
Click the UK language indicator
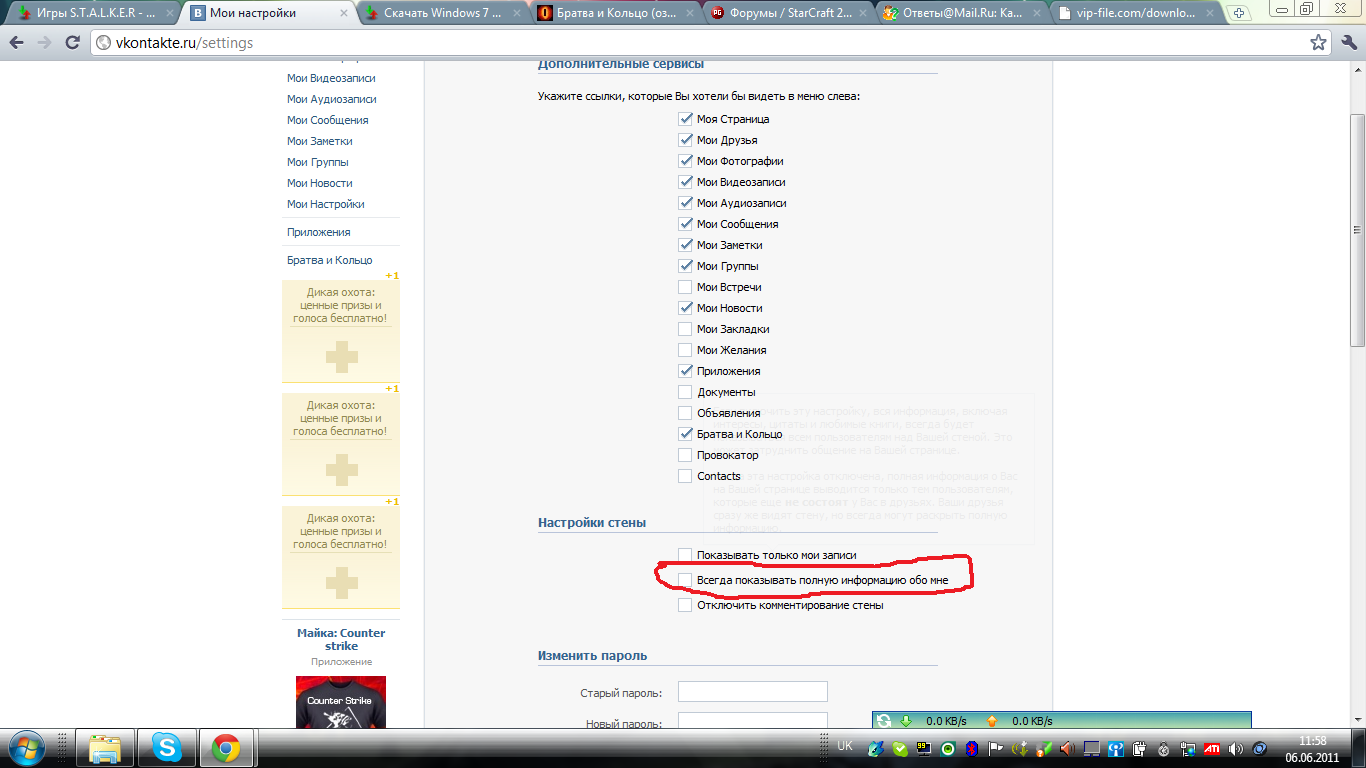[845, 746]
